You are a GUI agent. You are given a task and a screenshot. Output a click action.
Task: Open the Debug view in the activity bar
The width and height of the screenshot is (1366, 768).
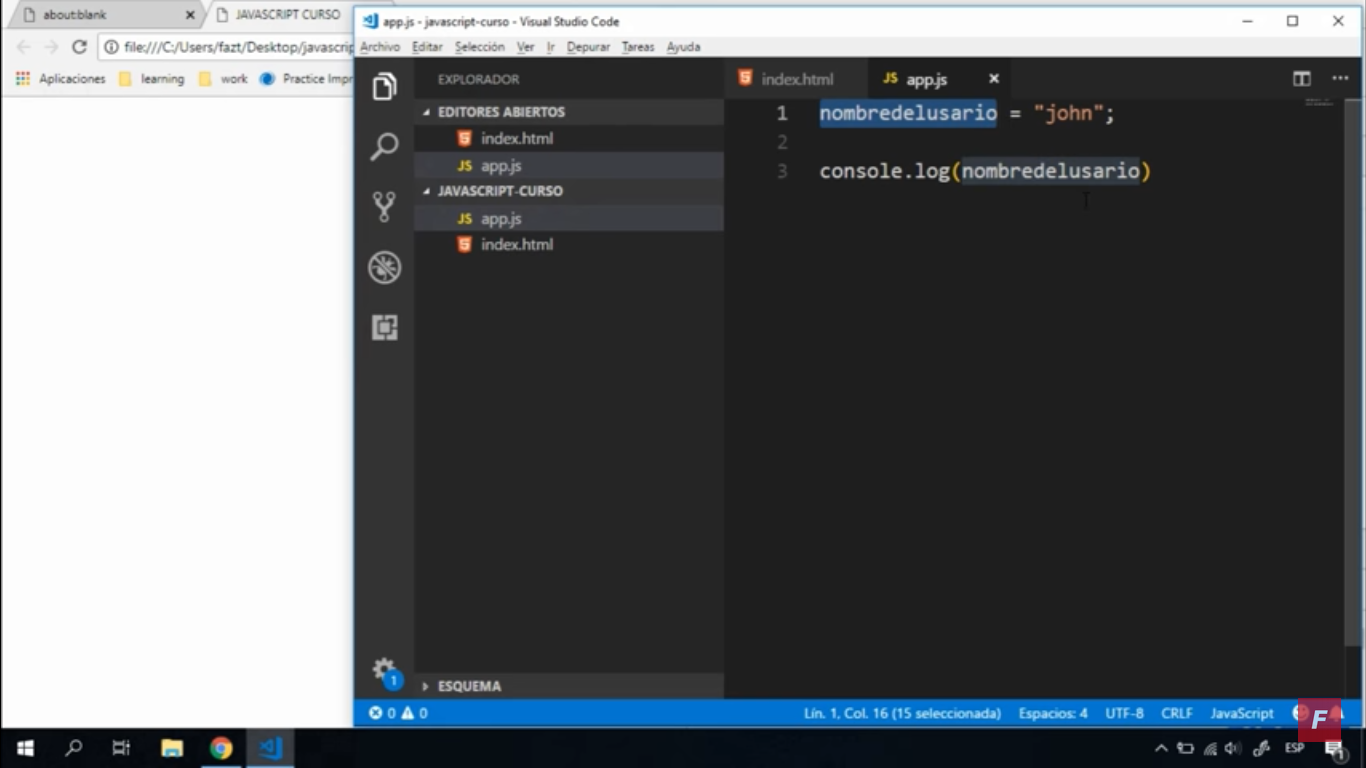click(385, 267)
